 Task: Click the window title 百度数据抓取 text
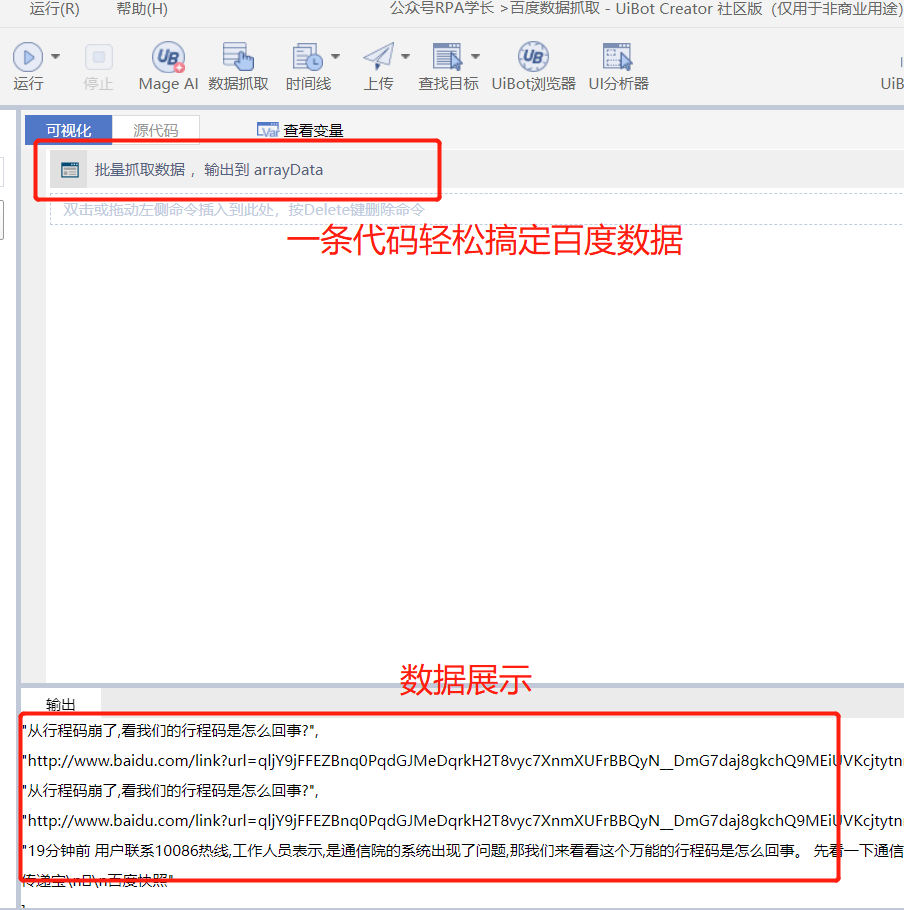tap(555, 8)
